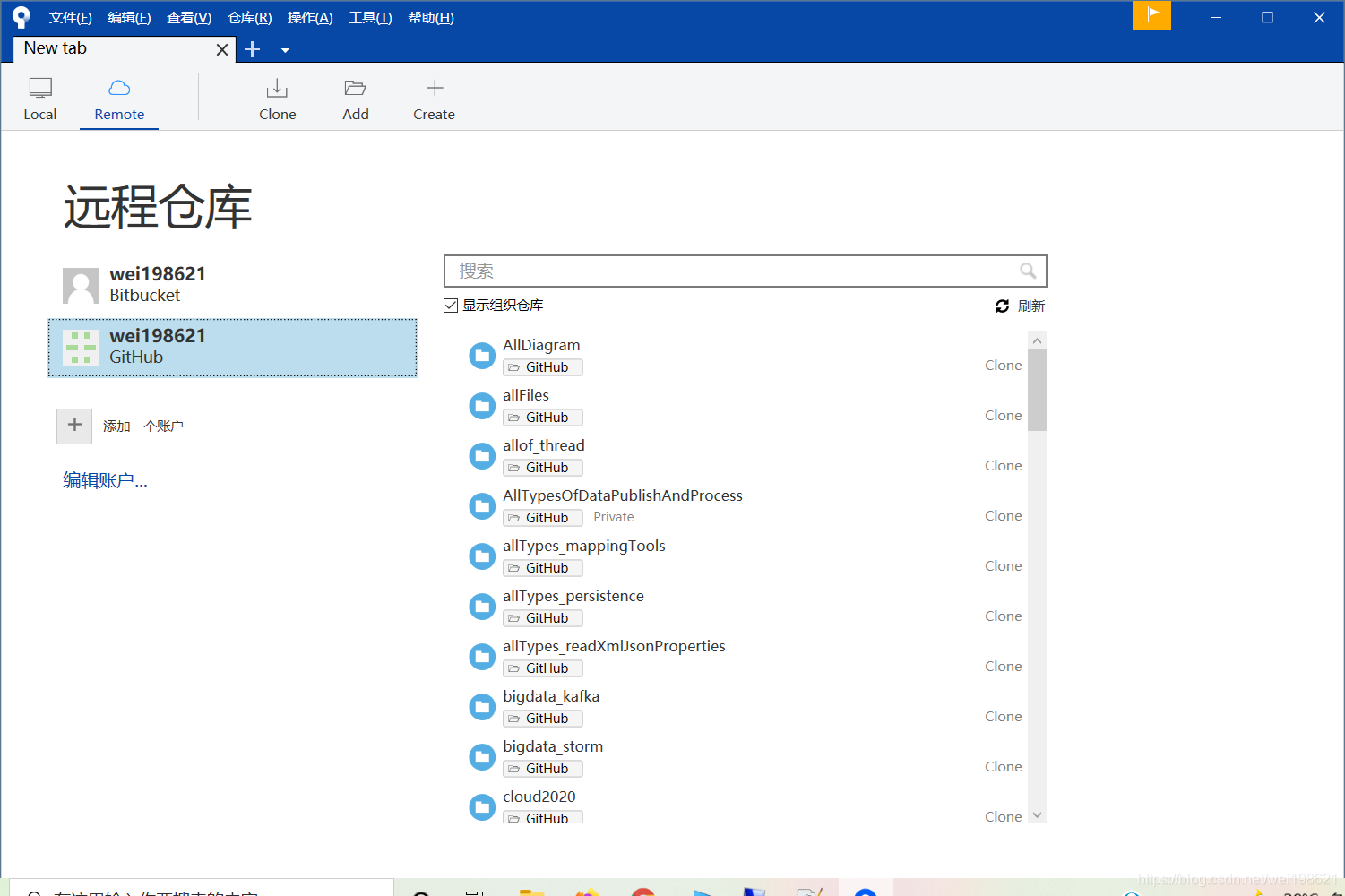
Task: Click the allof_thread repository folder icon
Action: pos(482,456)
